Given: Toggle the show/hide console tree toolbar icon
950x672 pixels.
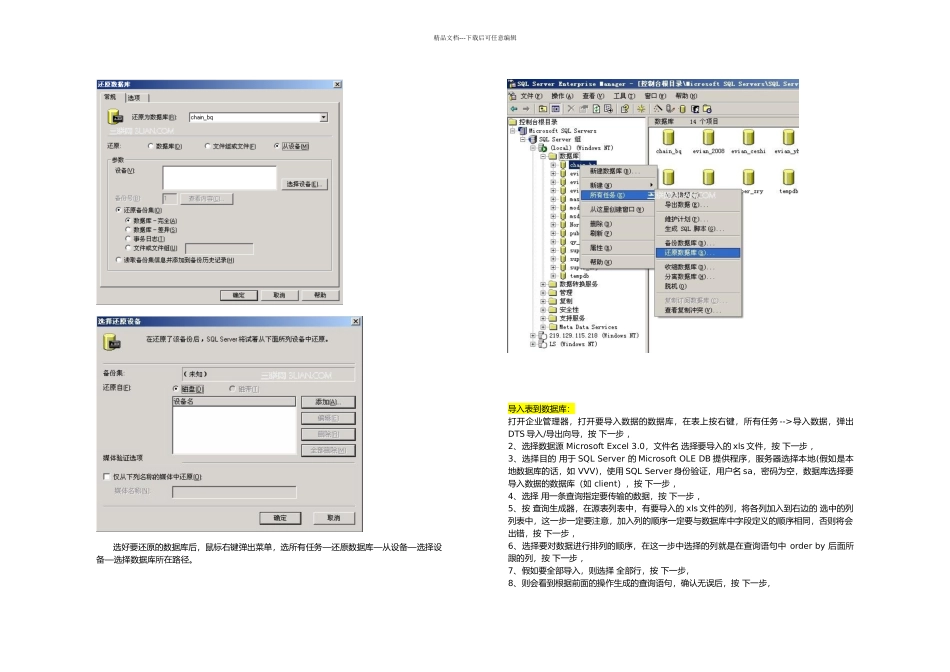Looking at the screenshot, I should coord(555,109).
